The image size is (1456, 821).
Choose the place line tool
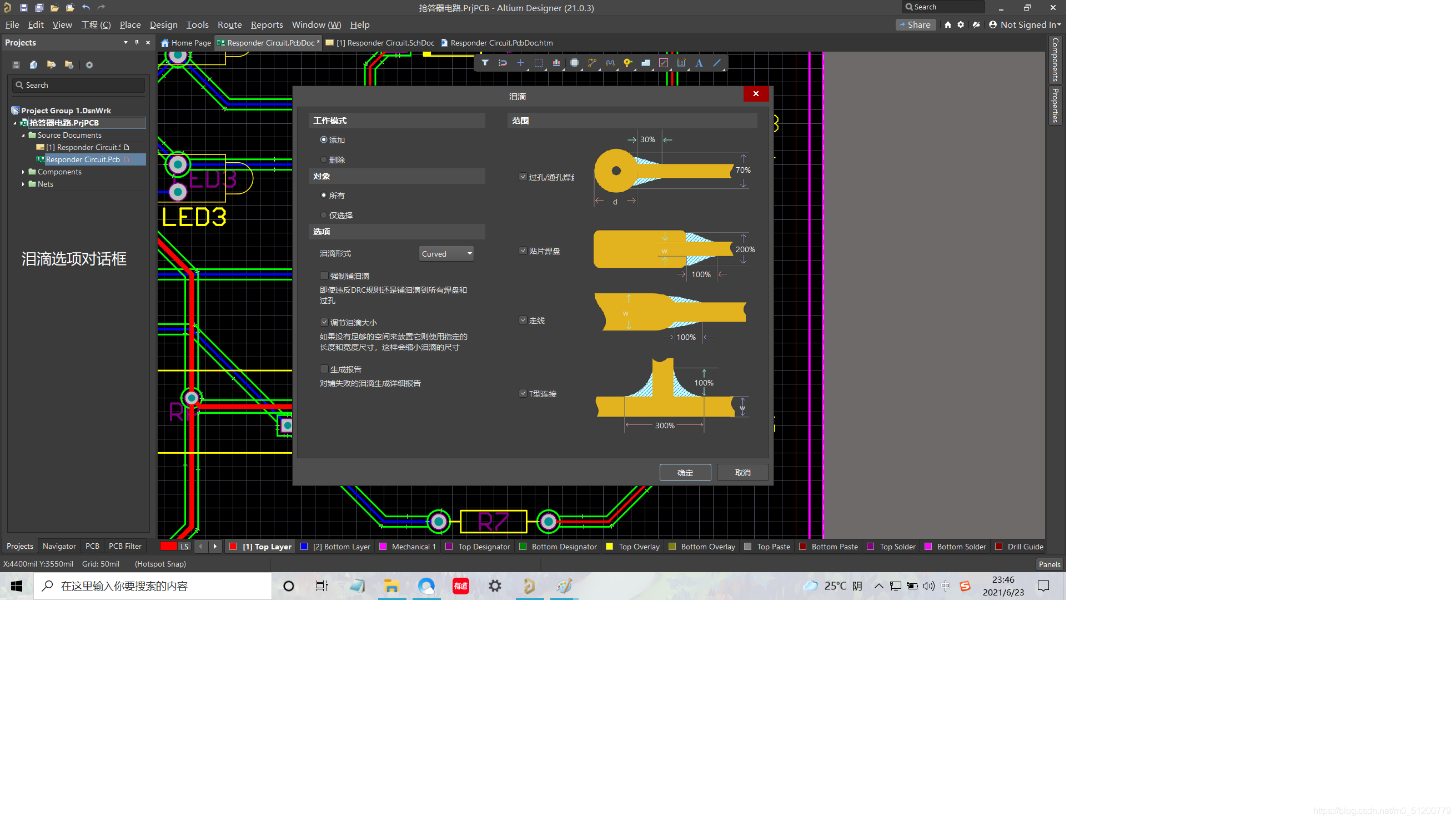(717, 63)
